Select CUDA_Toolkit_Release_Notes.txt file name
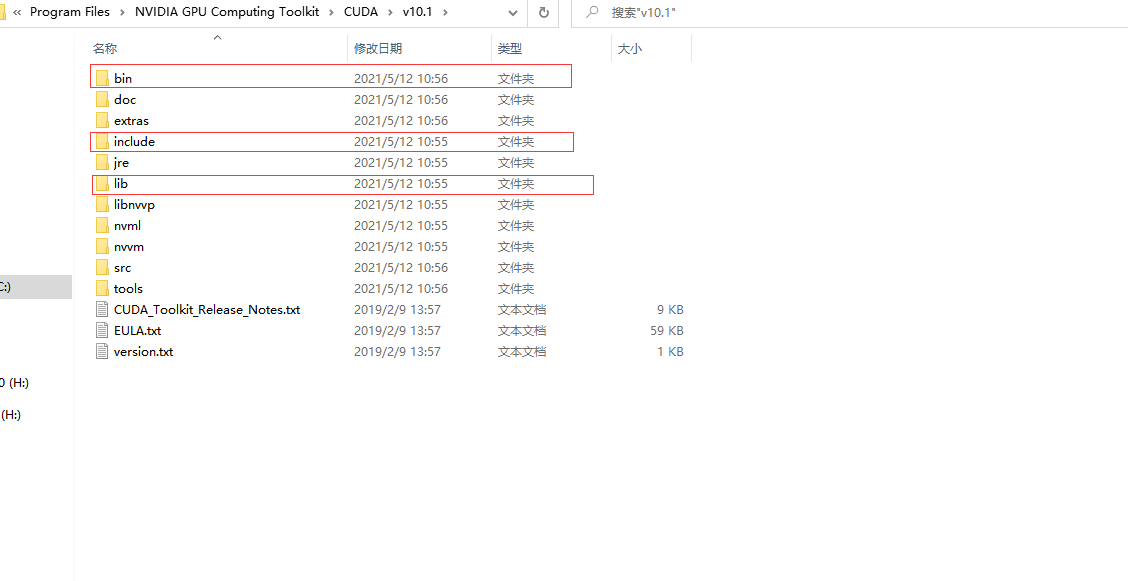Image resolution: width=1128 pixels, height=581 pixels. 207,310
